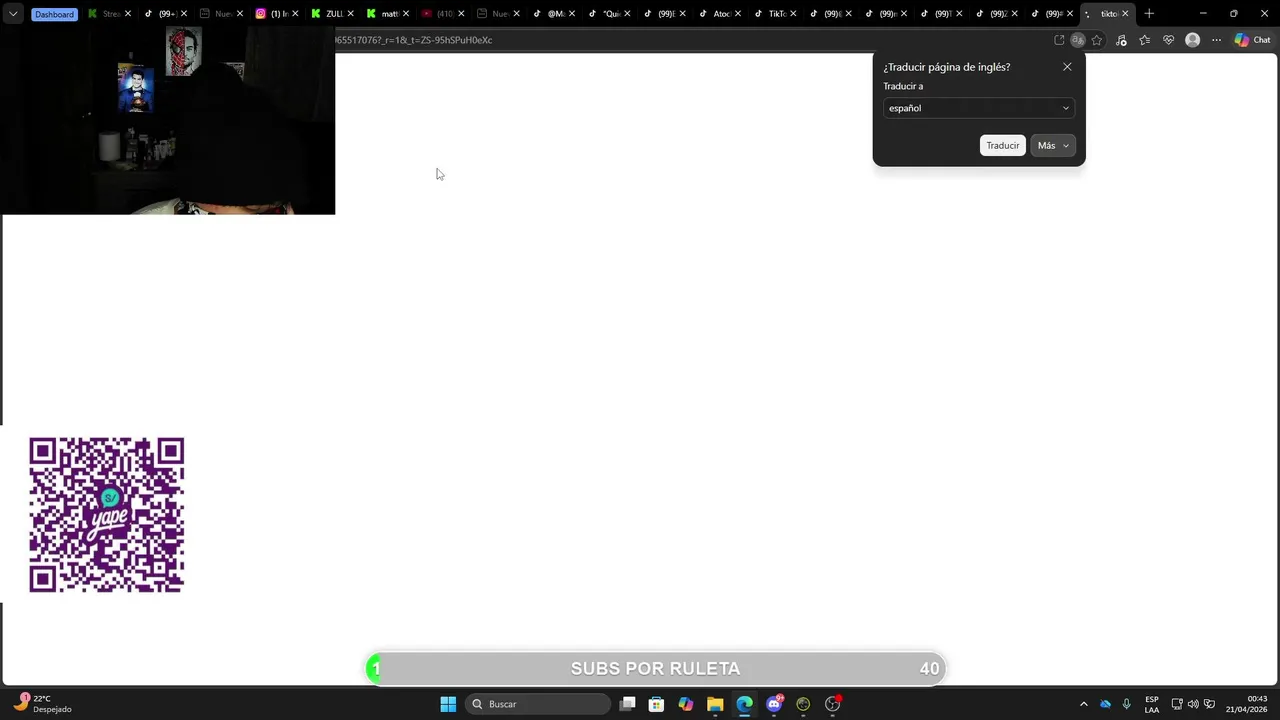Open a new browser tab
The height and width of the screenshot is (720, 1280).
pyautogui.click(x=1149, y=14)
